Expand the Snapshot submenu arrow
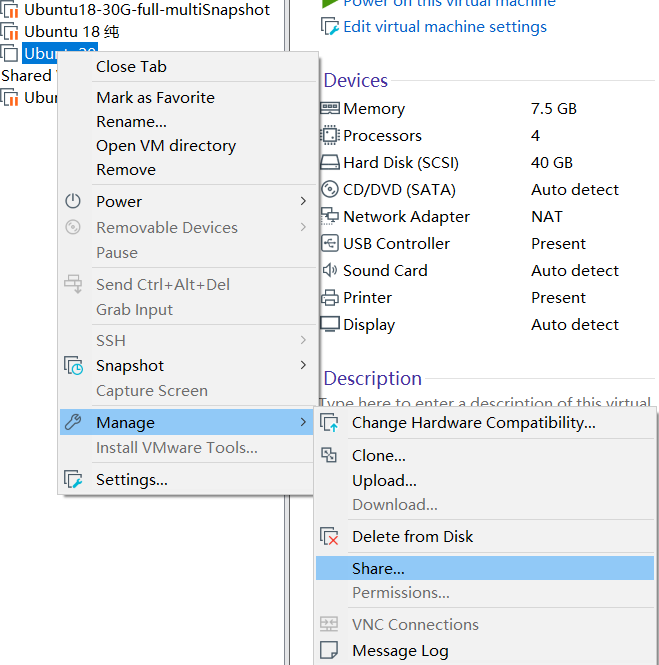Screen dimensions: 659x665 pyautogui.click(x=303, y=365)
